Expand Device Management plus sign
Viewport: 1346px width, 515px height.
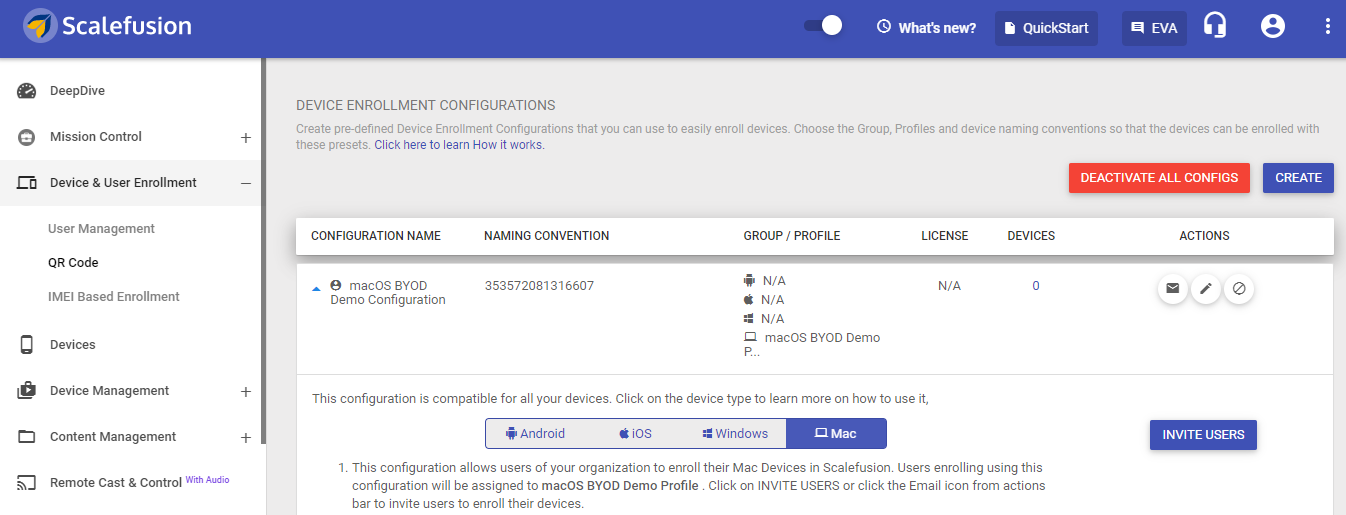[246, 392]
